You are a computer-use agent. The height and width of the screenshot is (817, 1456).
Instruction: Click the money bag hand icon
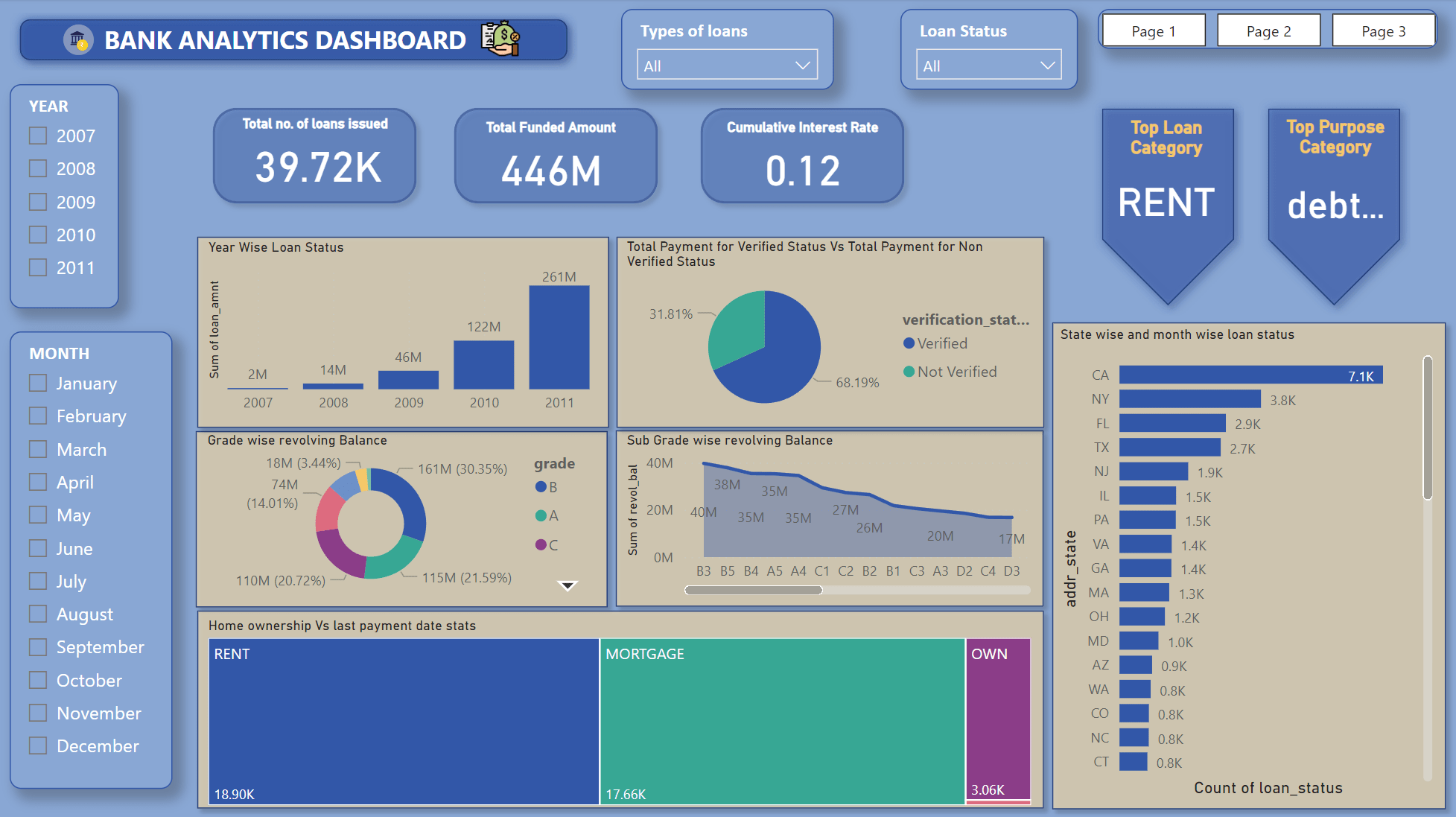[500, 39]
